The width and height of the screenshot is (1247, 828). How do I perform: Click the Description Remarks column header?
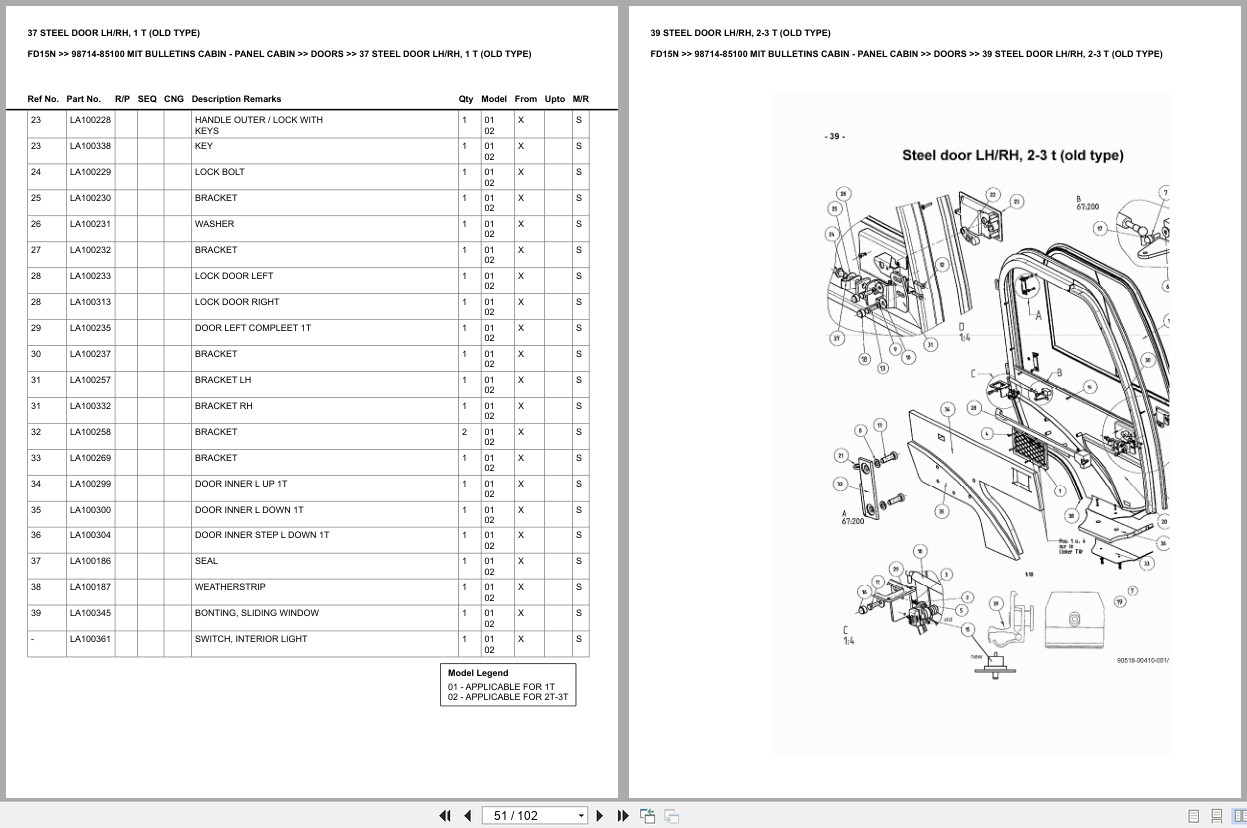coord(236,99)
